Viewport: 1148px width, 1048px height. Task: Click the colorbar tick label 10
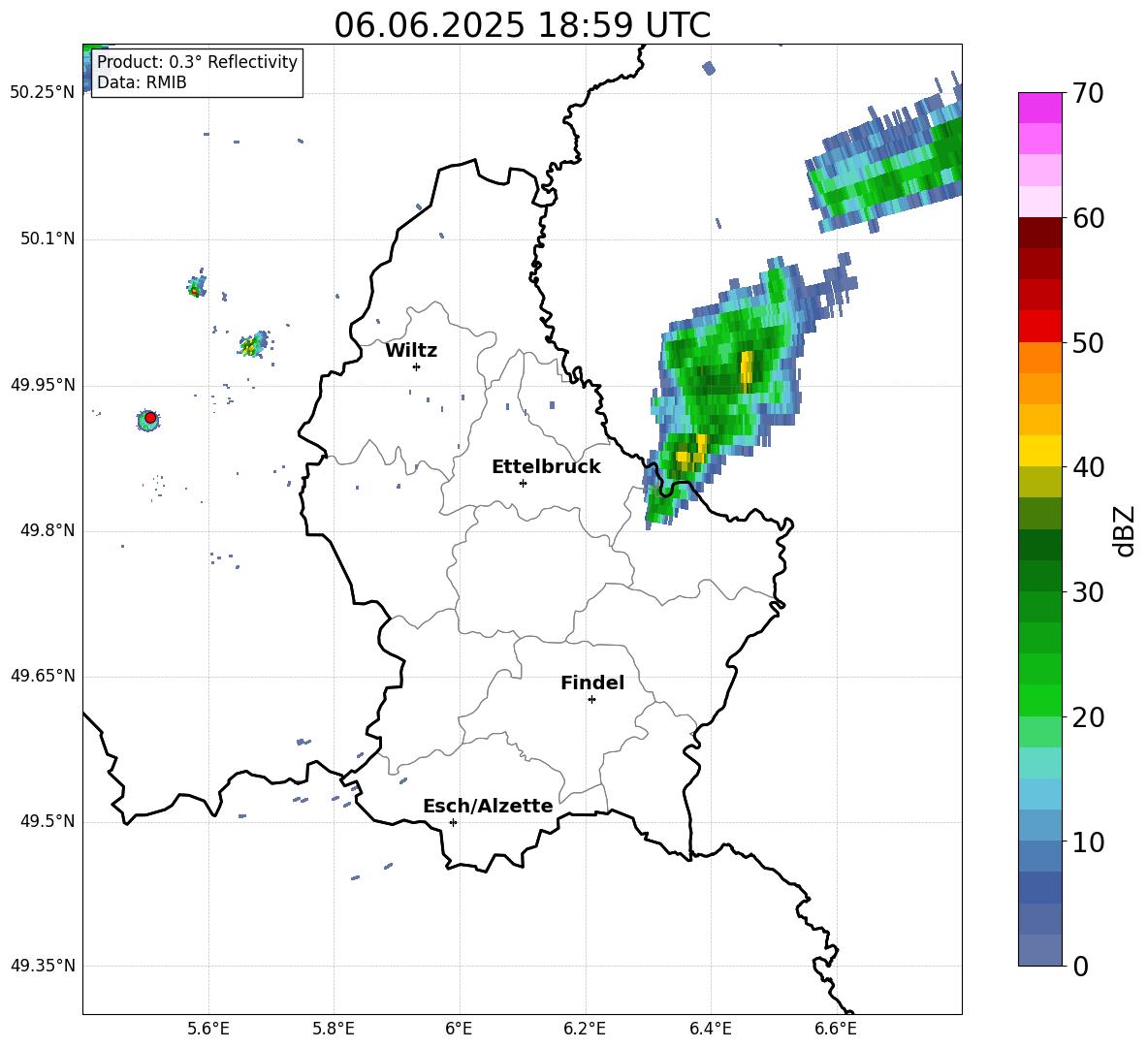[x=1087, y=842]
